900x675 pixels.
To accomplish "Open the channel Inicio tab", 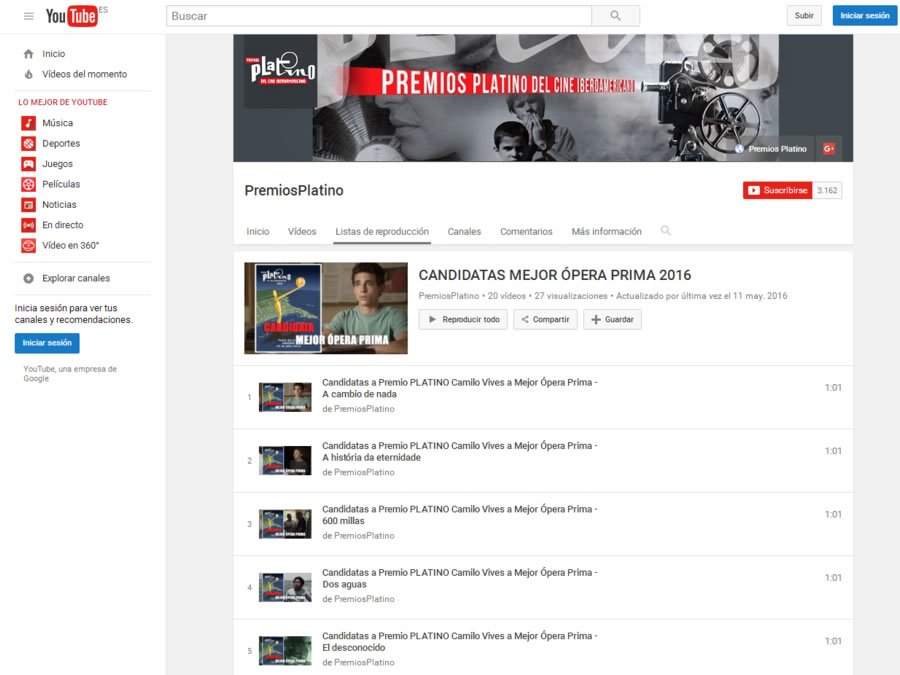I will tap(258, 231).
